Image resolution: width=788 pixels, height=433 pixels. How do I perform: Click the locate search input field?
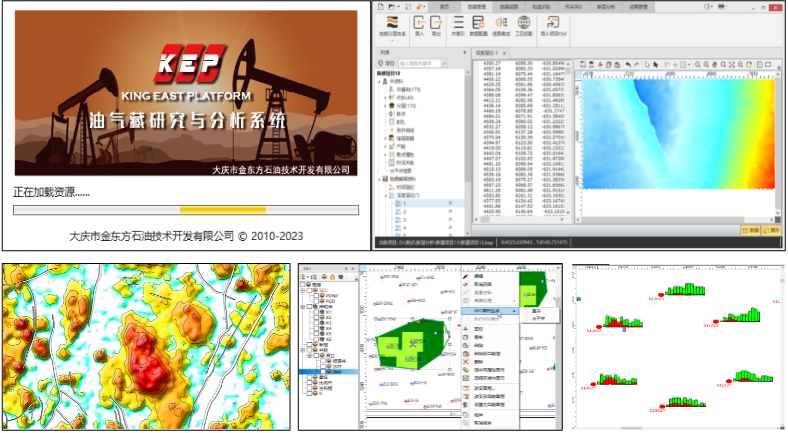(420, 63)
